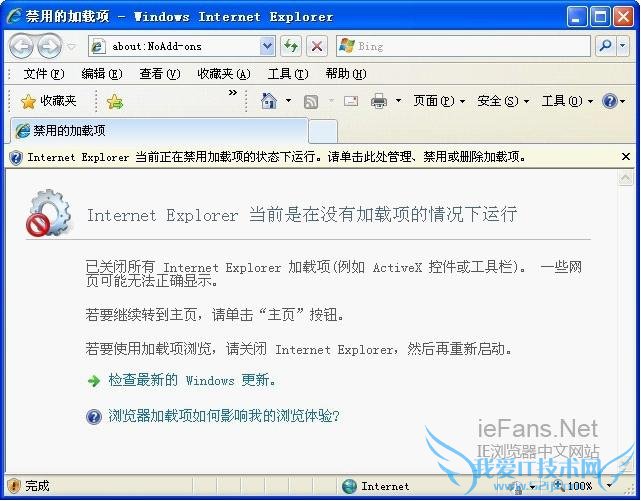Click the blue Help question mark icon
The image size is (641, 501).
point(610,101)
